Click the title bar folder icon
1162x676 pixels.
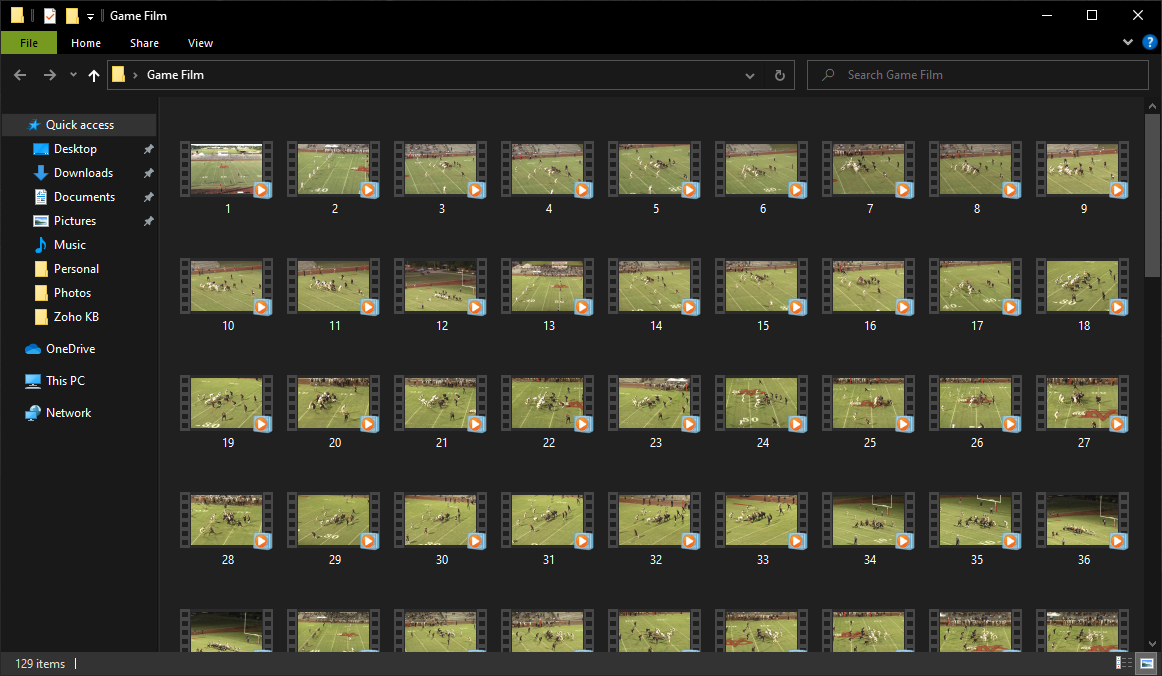(x=17, y=16)
